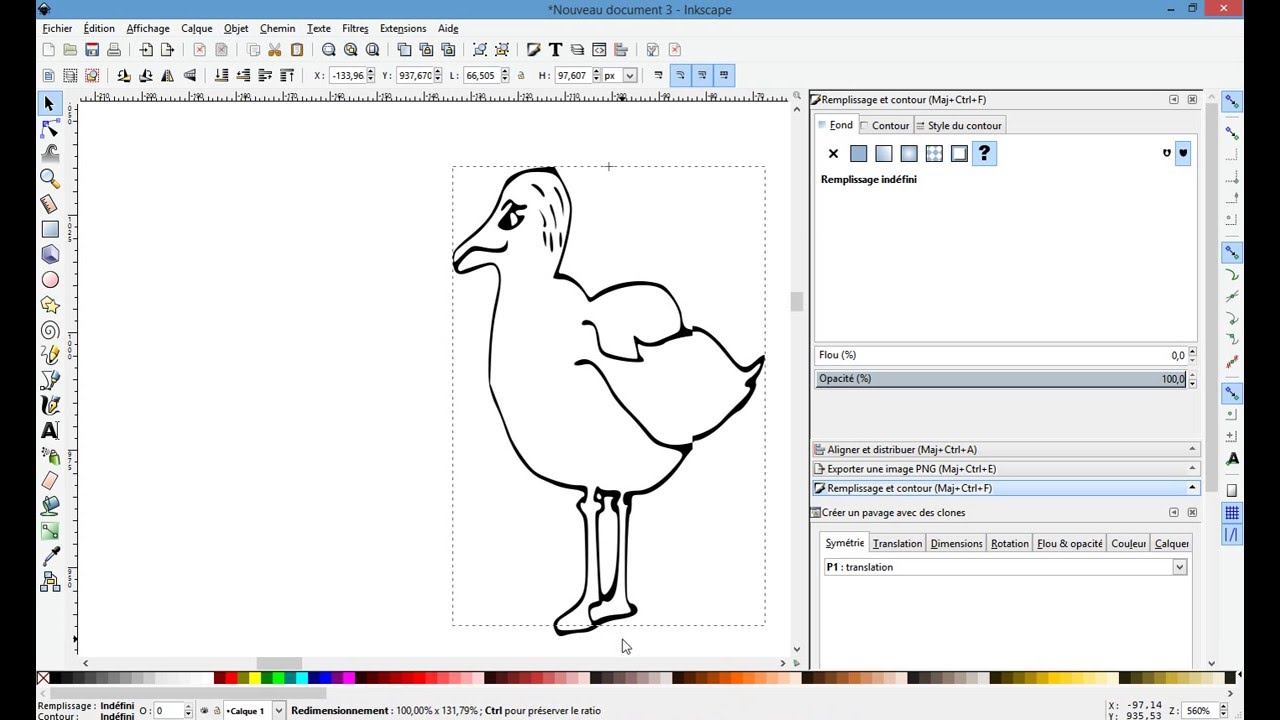Flip selection horizontally icon
This screenshot has height=720, width=1280.
click(x=168, y=75)
